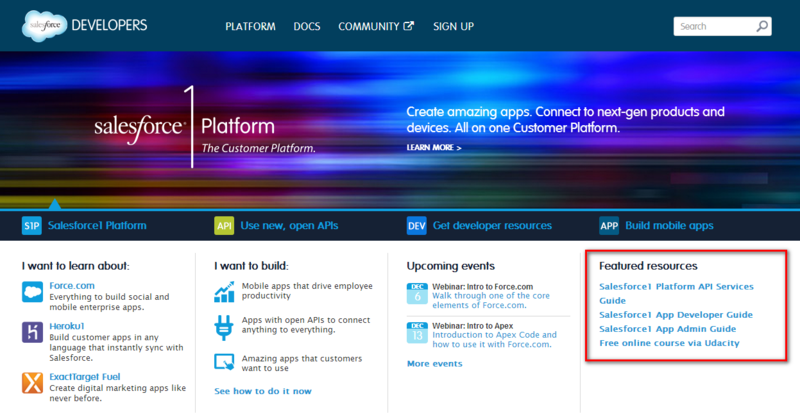Click the power plug icon

pos(224,328)
